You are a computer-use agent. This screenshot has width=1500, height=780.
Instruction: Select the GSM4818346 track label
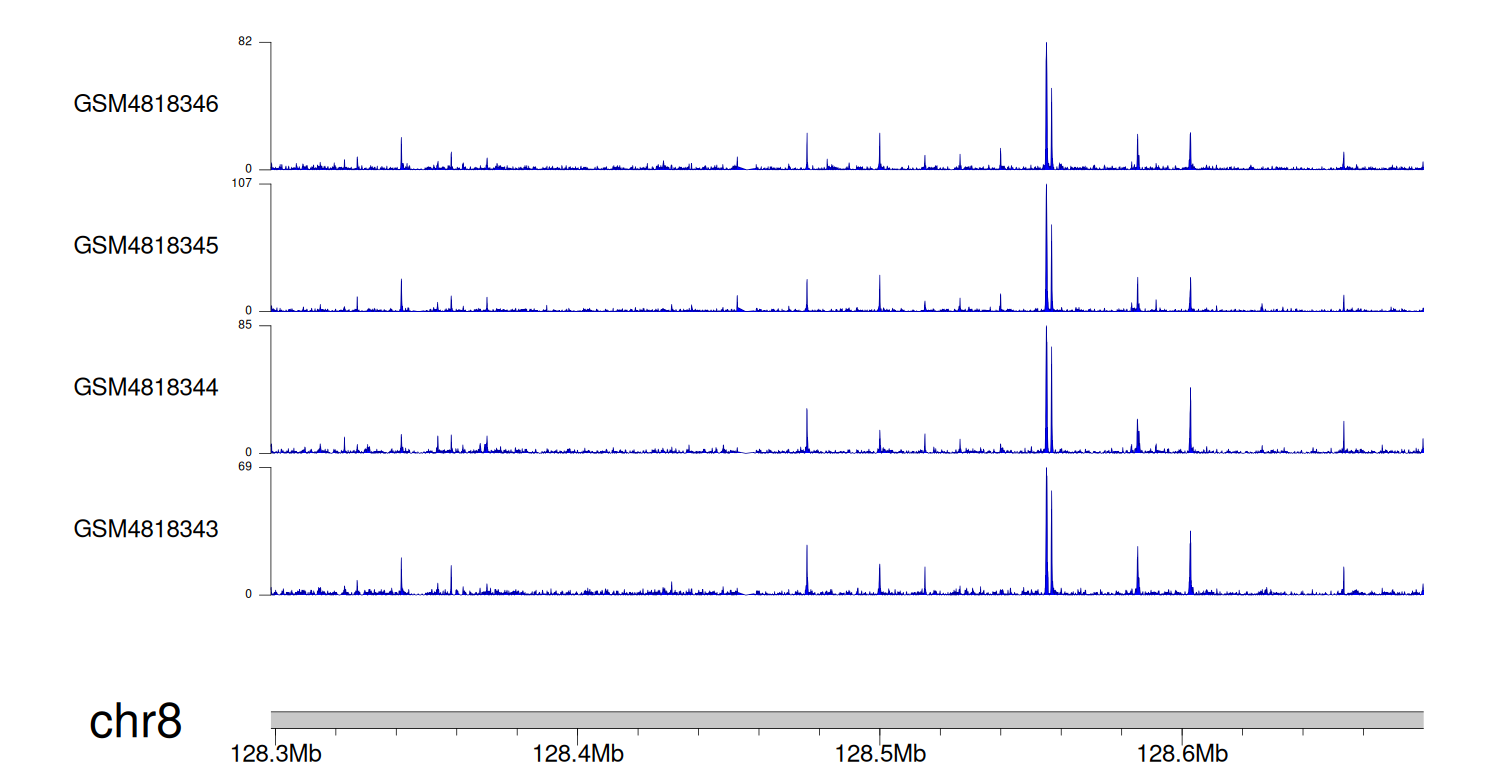[x=146, y=104]
